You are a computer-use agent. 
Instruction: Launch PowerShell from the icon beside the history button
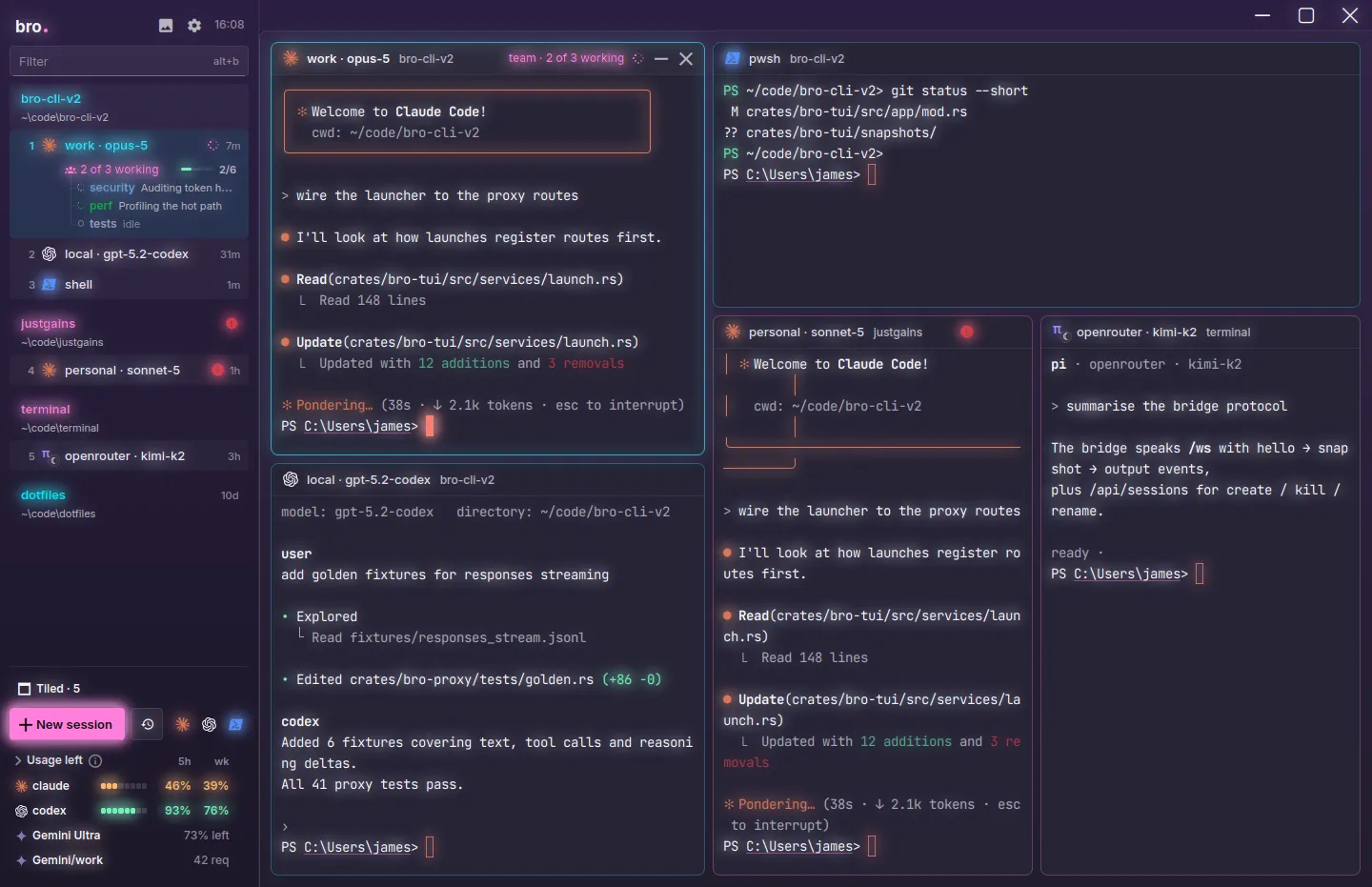click(236, 725)
